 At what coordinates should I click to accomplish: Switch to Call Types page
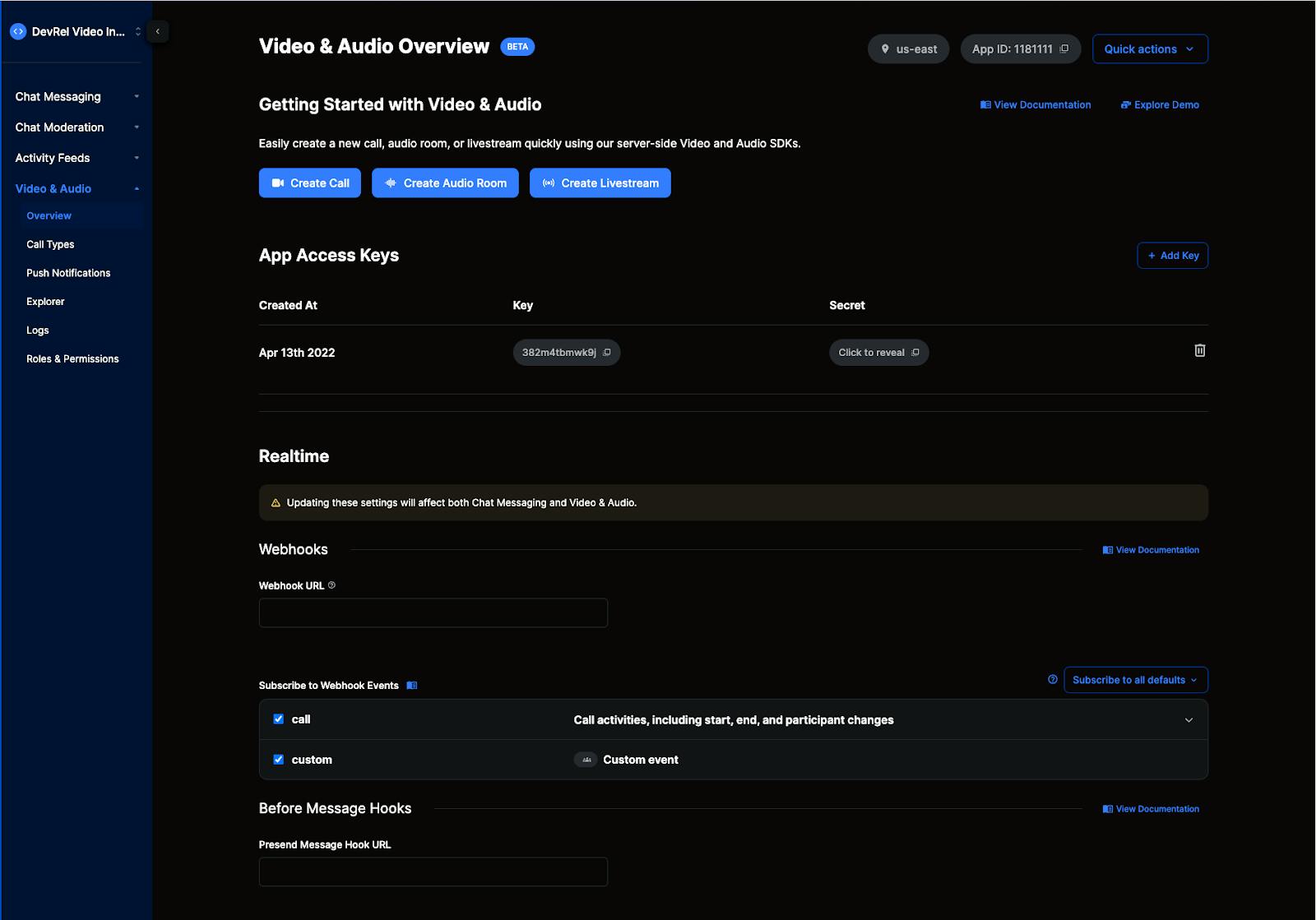click(49, 244)
